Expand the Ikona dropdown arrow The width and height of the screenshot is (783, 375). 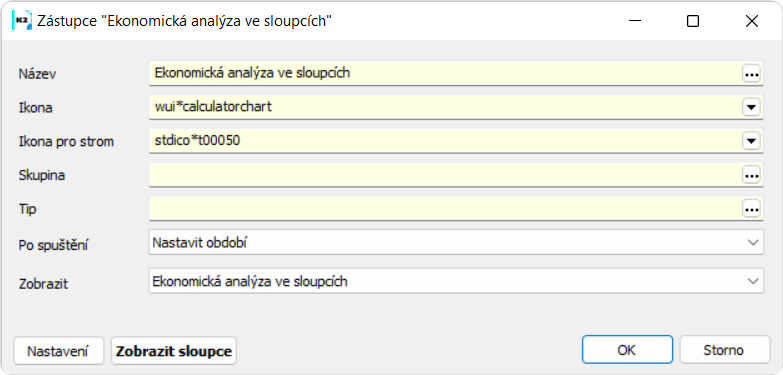751,107
